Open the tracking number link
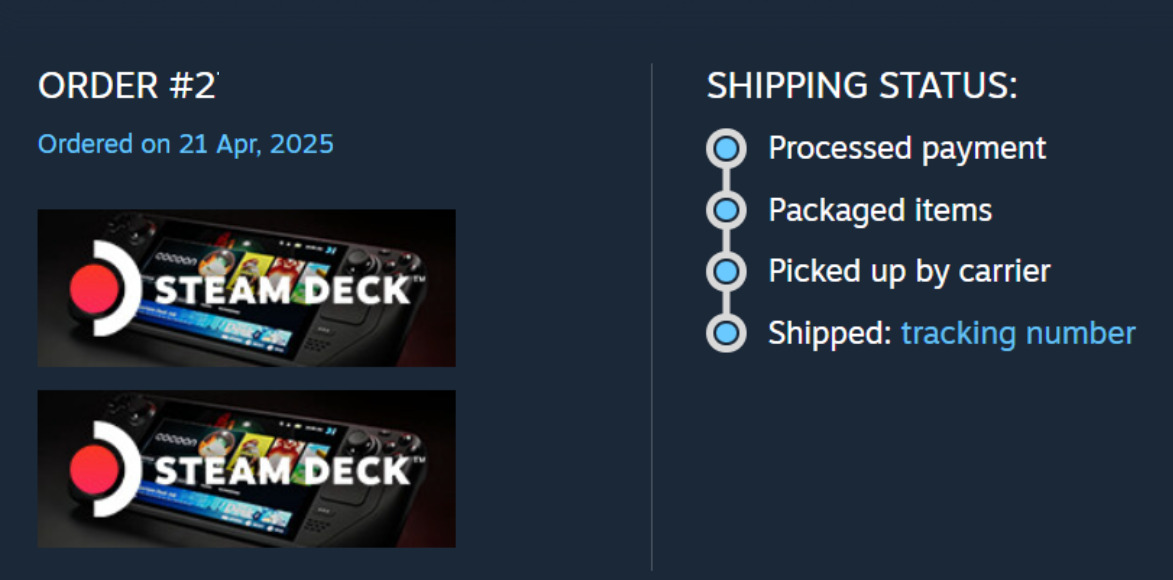 (x=1018, y=333)
